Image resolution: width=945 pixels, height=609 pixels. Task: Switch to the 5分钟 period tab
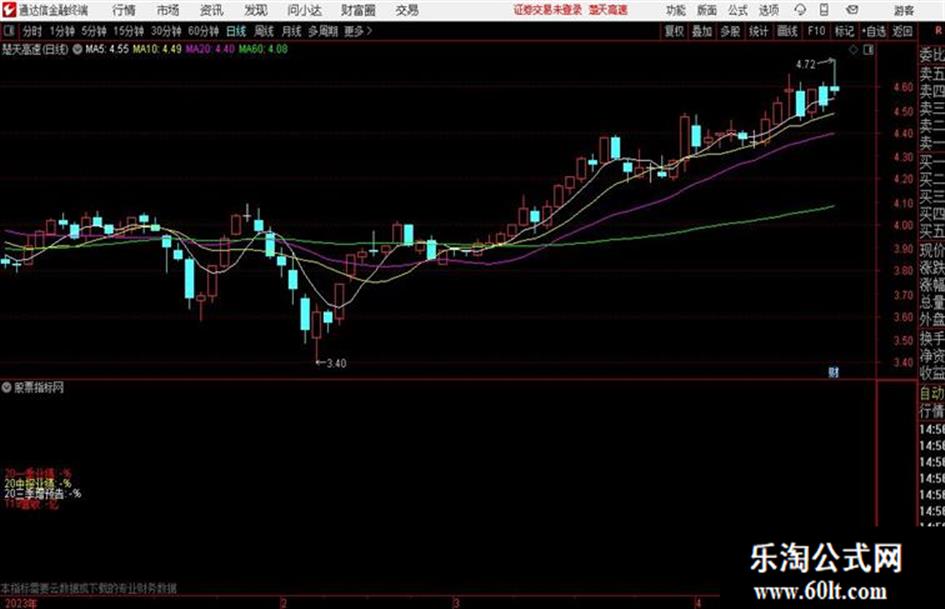(94, 31)
